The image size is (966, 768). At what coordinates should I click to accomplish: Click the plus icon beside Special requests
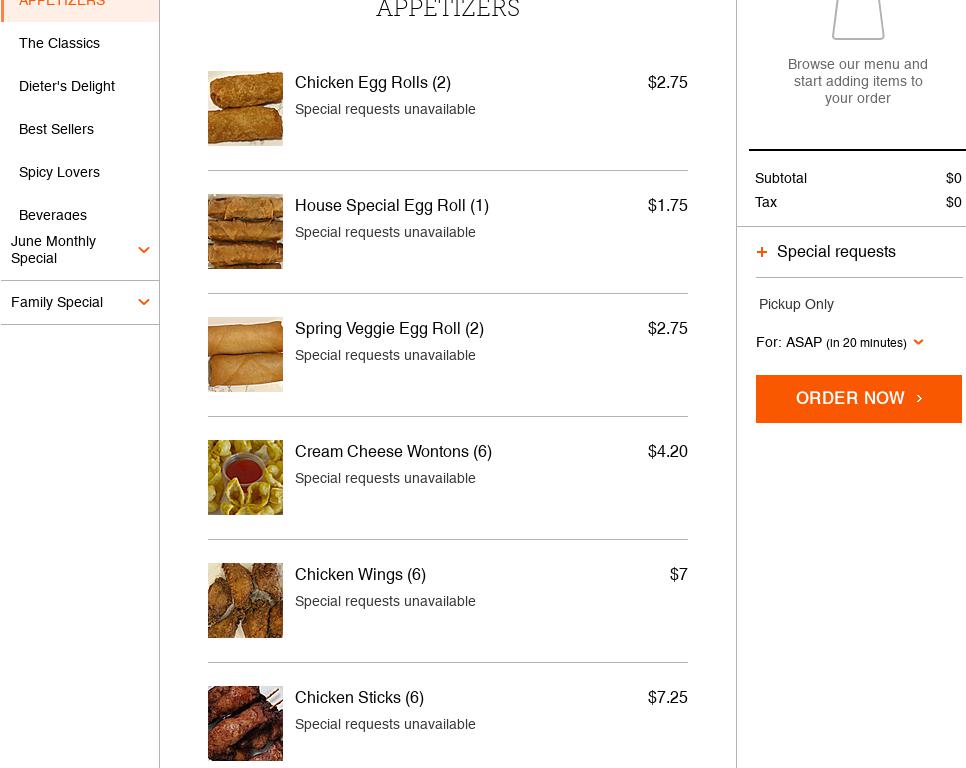click(x=762, y=252)
